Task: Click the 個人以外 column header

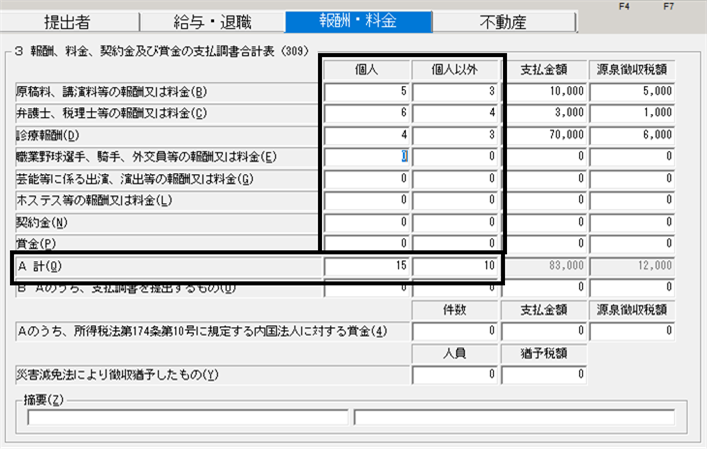Action: tap(454, 70)
